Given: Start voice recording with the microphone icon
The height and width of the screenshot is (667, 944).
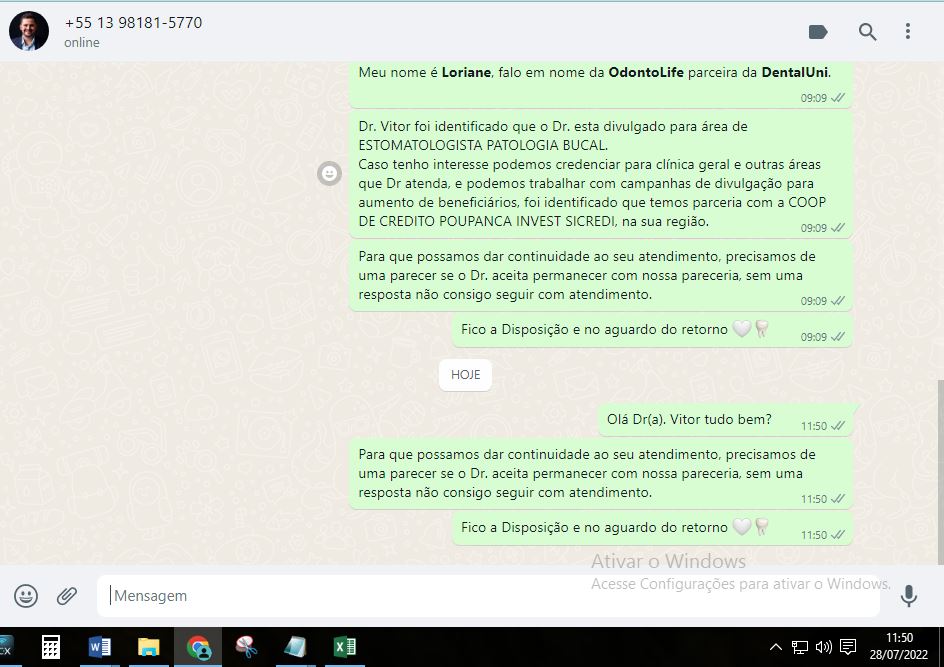Looking at the screenshot, I should tap(908, 595).
